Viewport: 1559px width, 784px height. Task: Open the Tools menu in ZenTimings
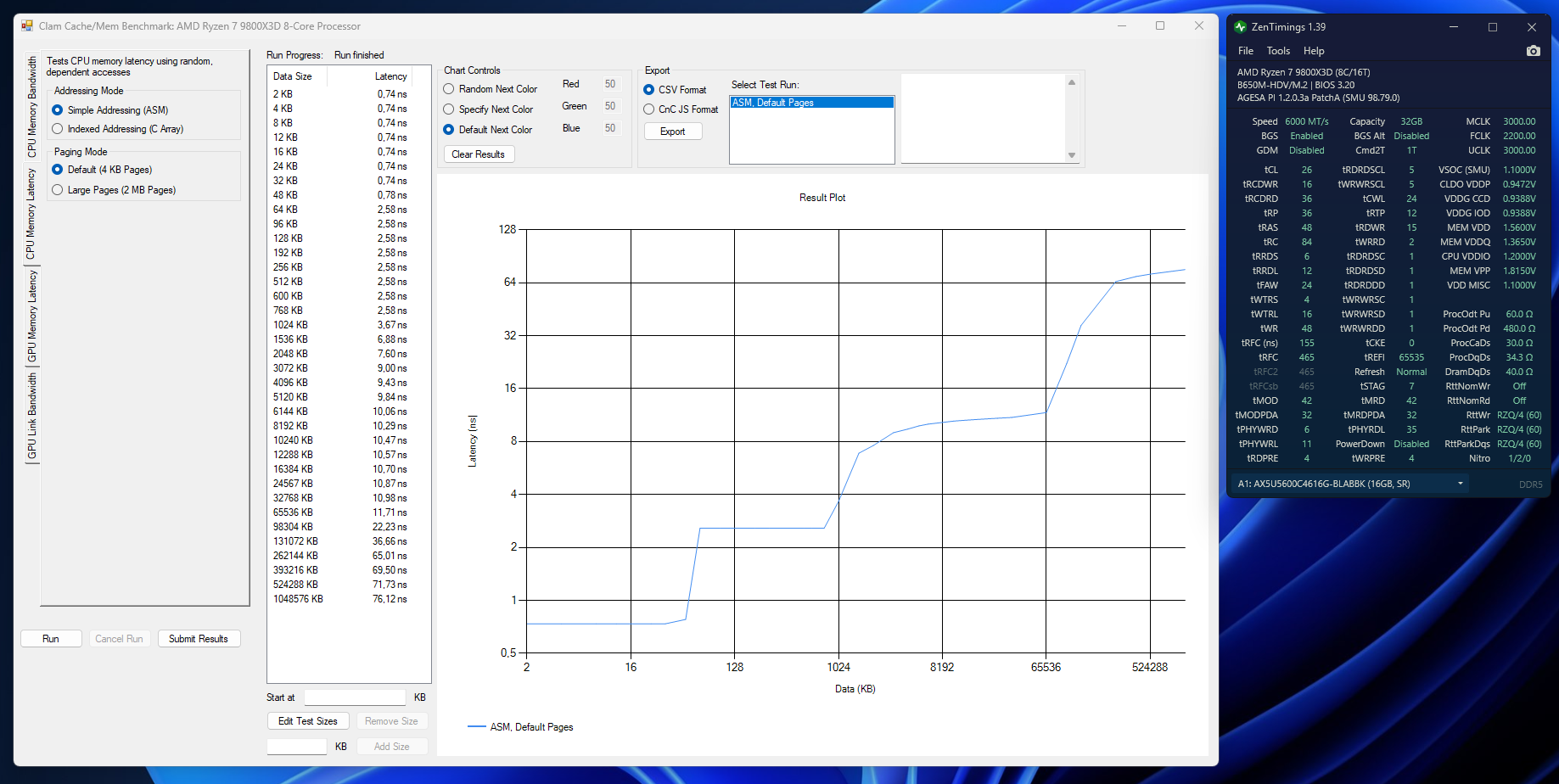pos(1278,51)
